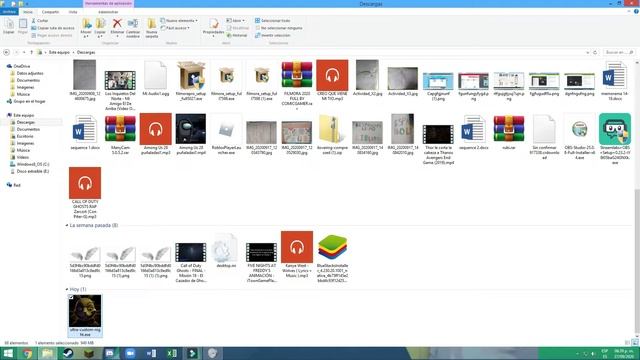Viewport: 640px width, 360px height.
Task: Open the Copiar a dropdown
Action: (x=100, y=28)
